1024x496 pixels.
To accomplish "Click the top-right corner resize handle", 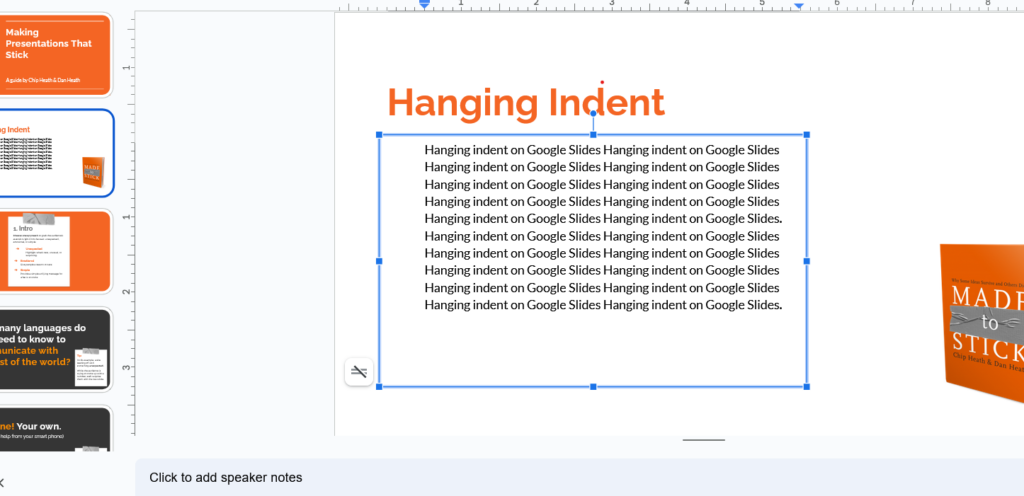I will click(x=807, y=134).
